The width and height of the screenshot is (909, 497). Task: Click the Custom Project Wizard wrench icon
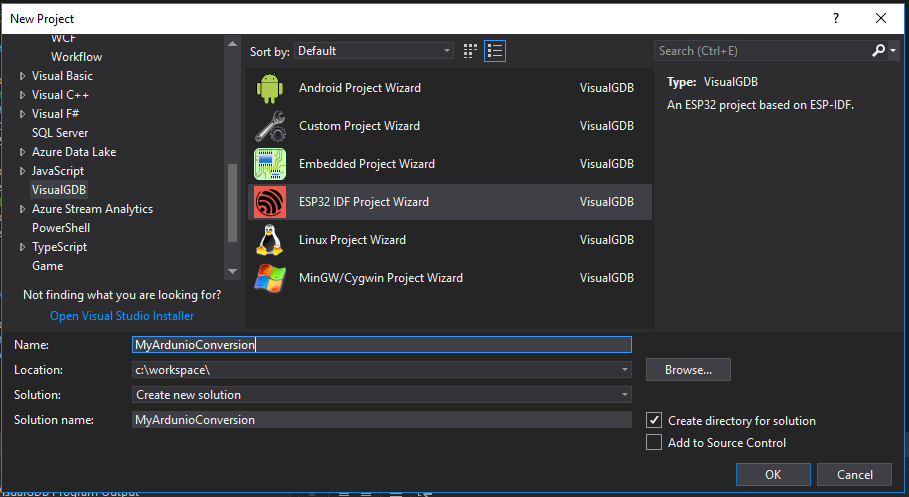click(270, 126)
